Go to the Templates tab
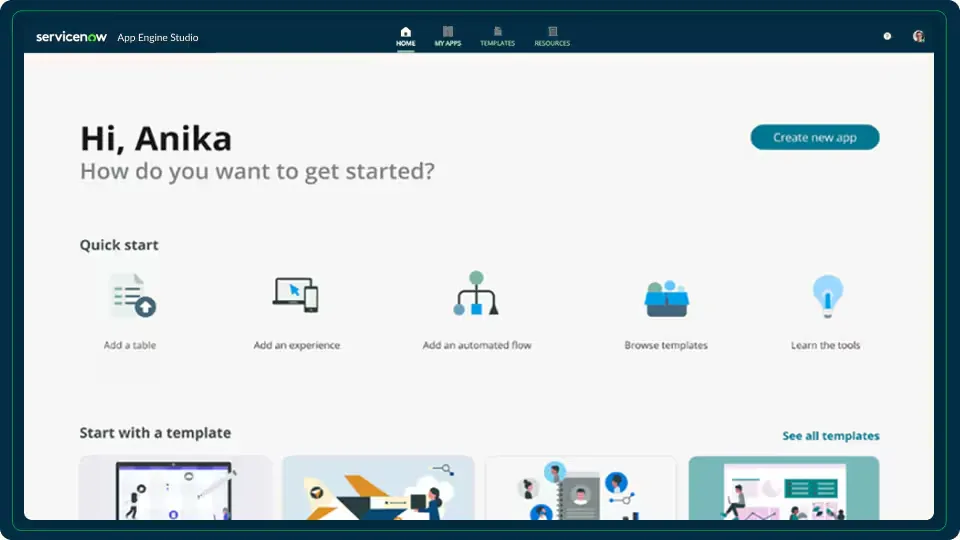 (497, 37)
